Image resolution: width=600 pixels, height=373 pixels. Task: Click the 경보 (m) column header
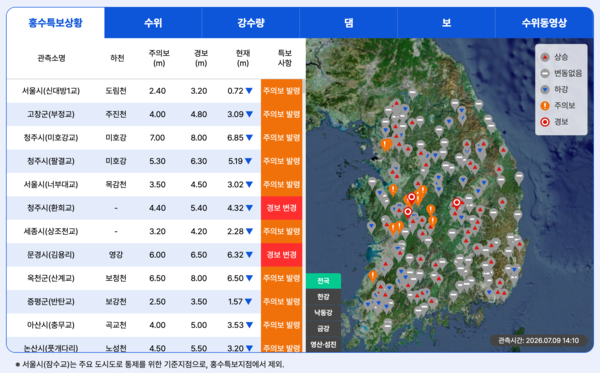tap(201, 58)
